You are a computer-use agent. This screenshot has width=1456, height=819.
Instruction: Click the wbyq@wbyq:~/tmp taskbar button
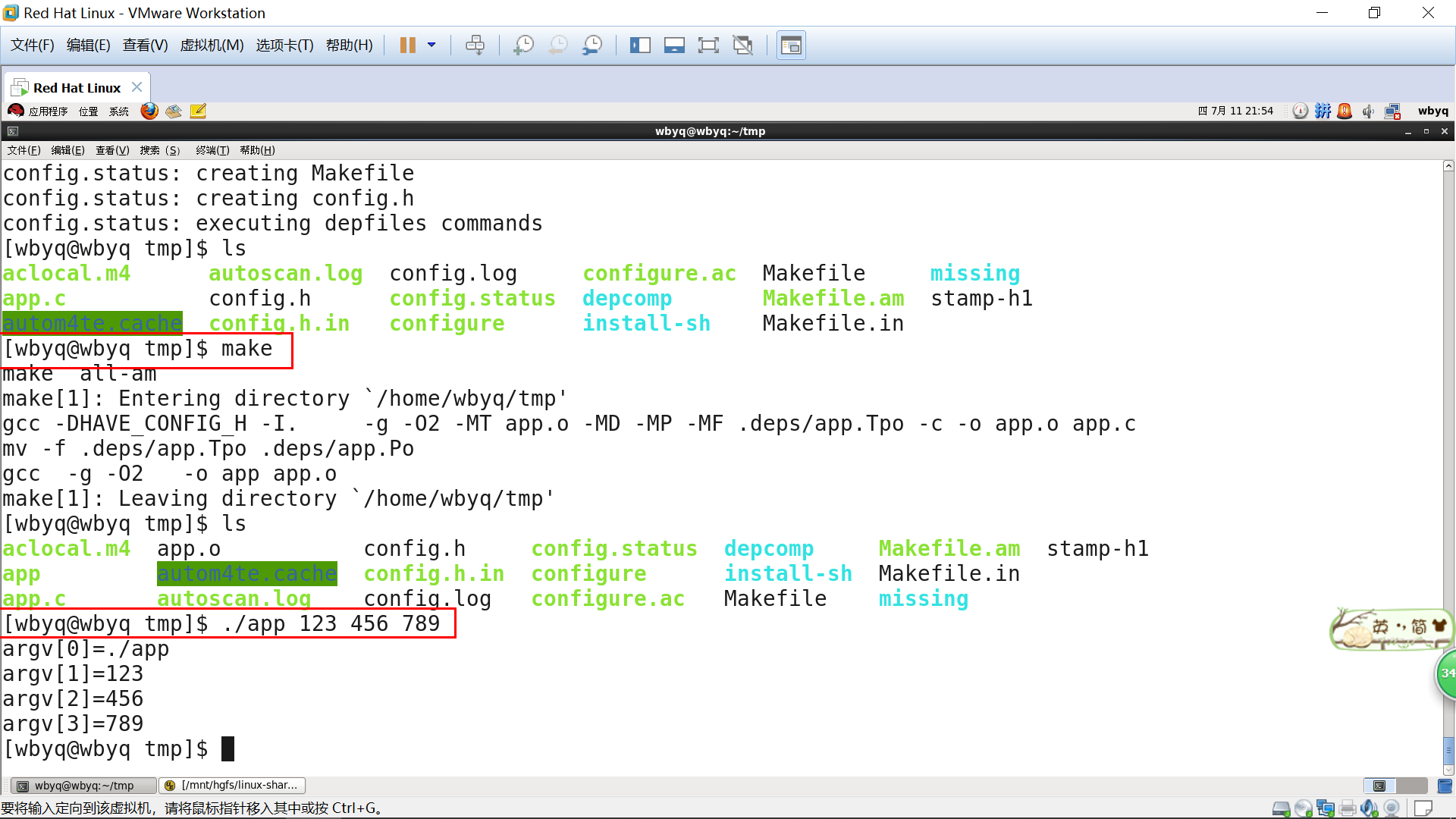(x=82, y=786)
